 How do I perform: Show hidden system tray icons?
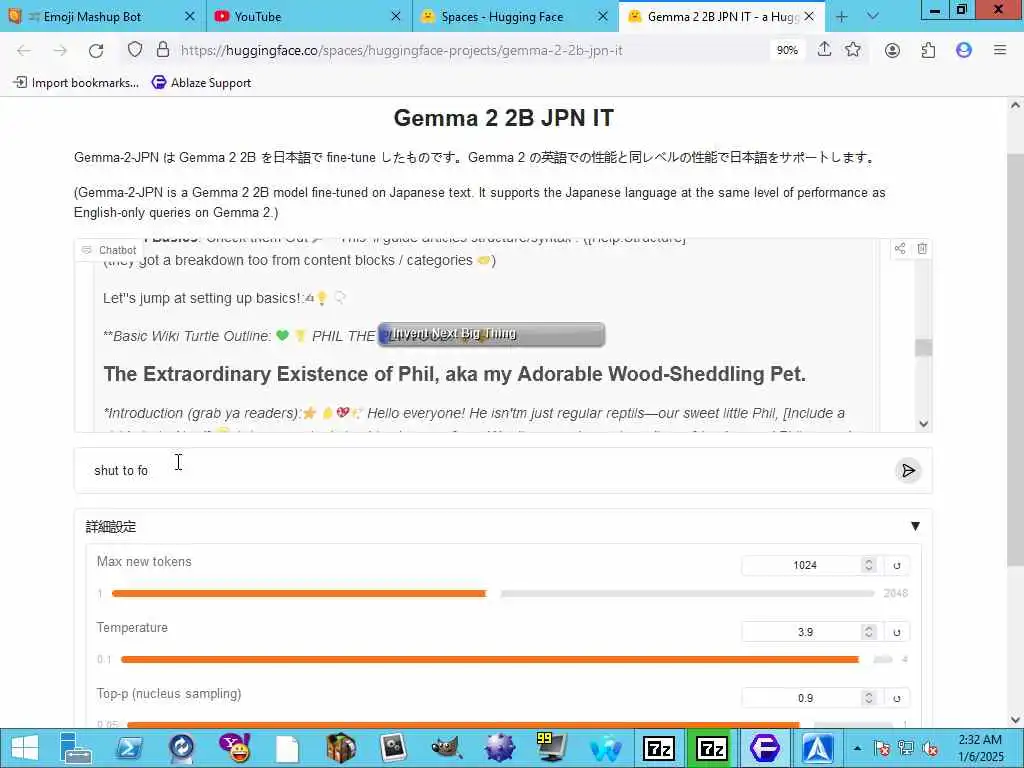[x=857, y=748]
